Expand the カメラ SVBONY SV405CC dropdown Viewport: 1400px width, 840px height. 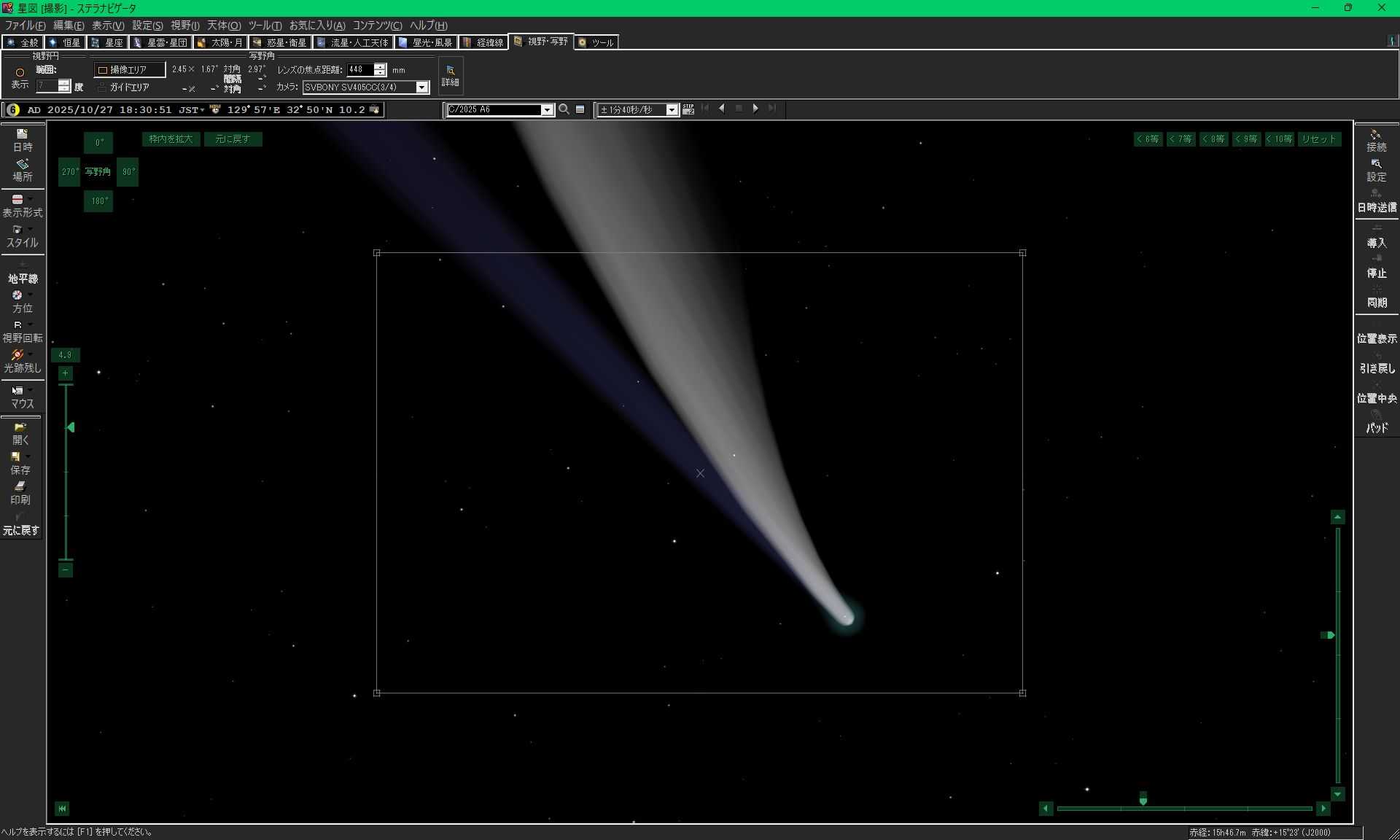(x=421, y=87)
